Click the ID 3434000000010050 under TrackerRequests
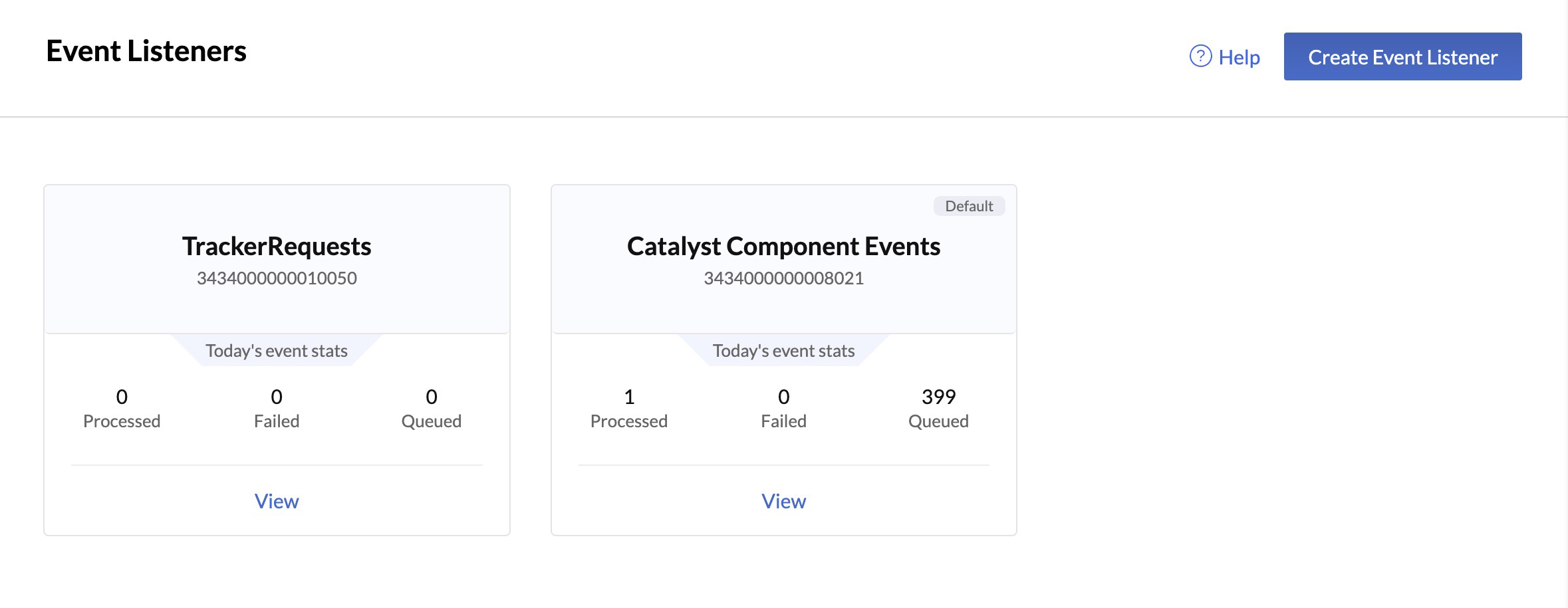This screenshot has width=1568, height=608. [x=277, y=278]
